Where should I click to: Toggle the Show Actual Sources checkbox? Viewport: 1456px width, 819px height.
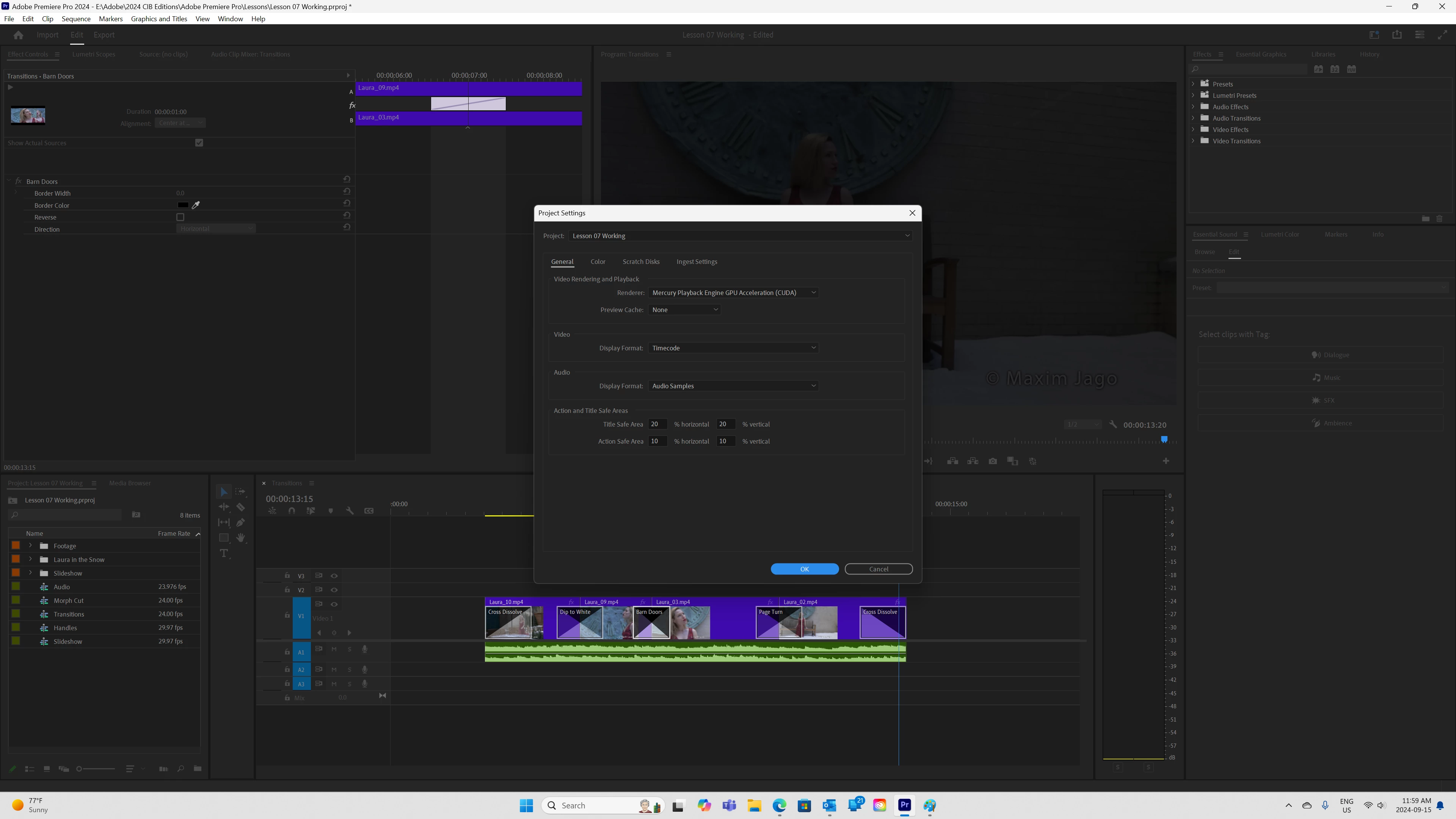[x=199, y=143]
